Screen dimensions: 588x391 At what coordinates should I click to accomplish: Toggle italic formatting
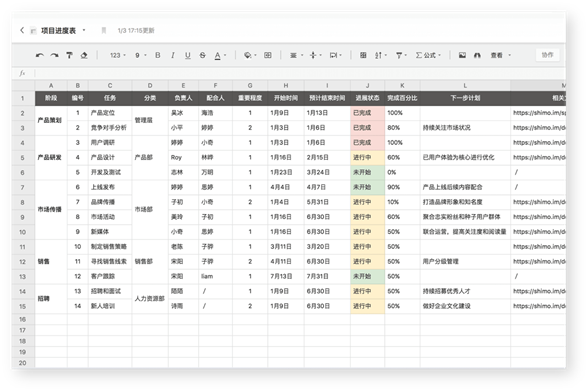click(172, 55)
